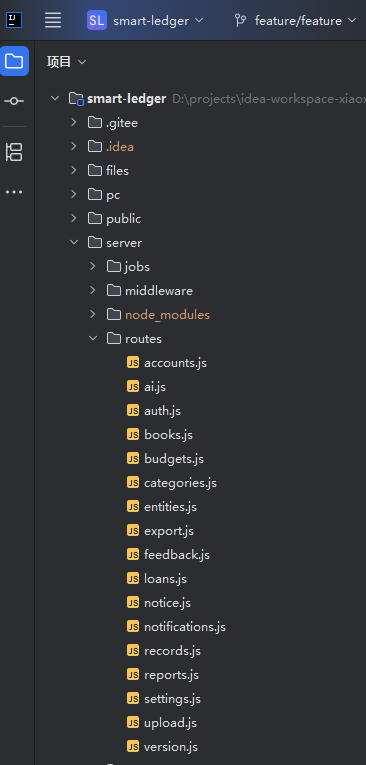Viewport: 366px width, 765px height.
Task: Select the version.js file name
Action: (171, 747)
